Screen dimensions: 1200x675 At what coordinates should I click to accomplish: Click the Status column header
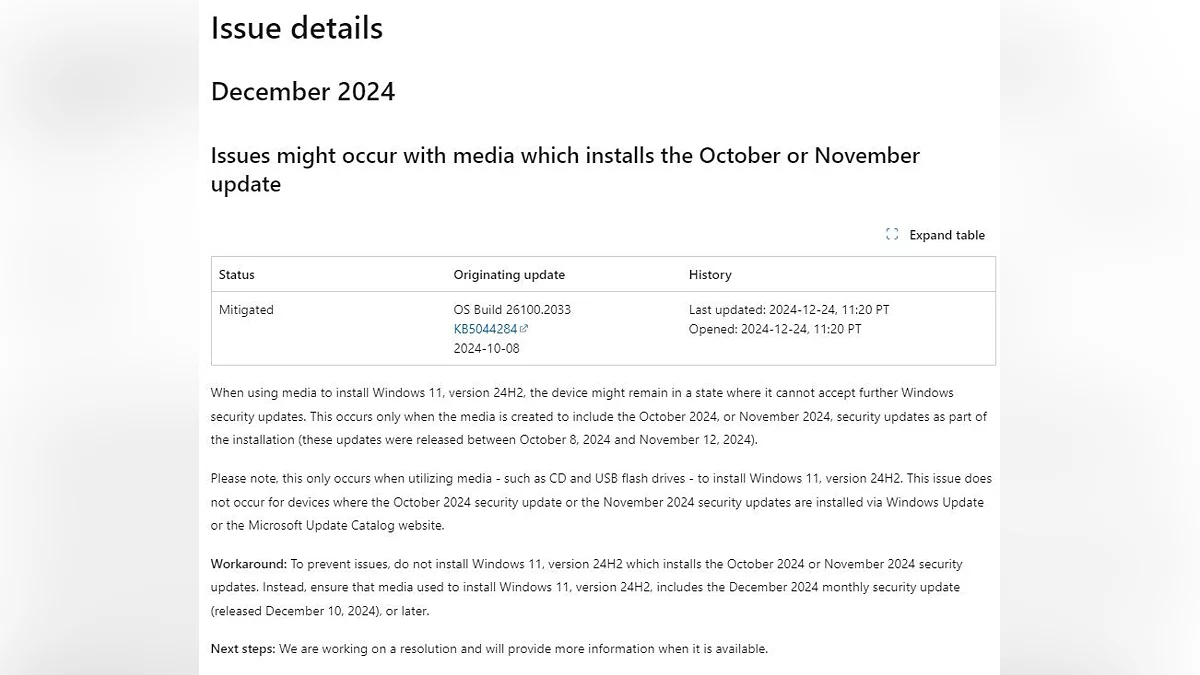[237, 275]
